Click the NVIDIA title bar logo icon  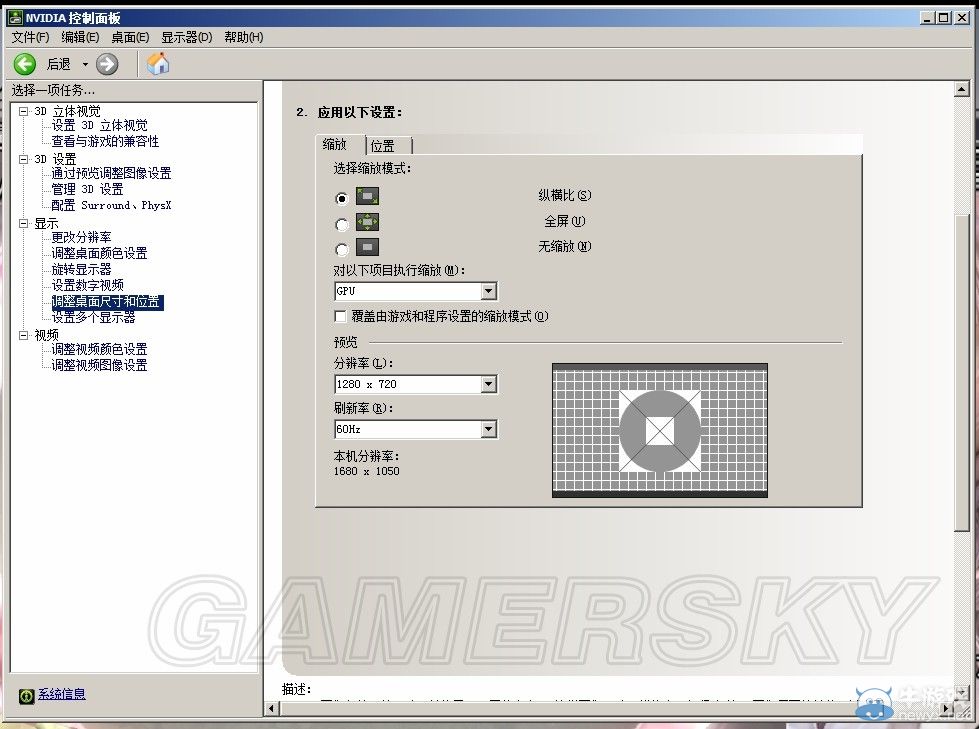(14, 17)
